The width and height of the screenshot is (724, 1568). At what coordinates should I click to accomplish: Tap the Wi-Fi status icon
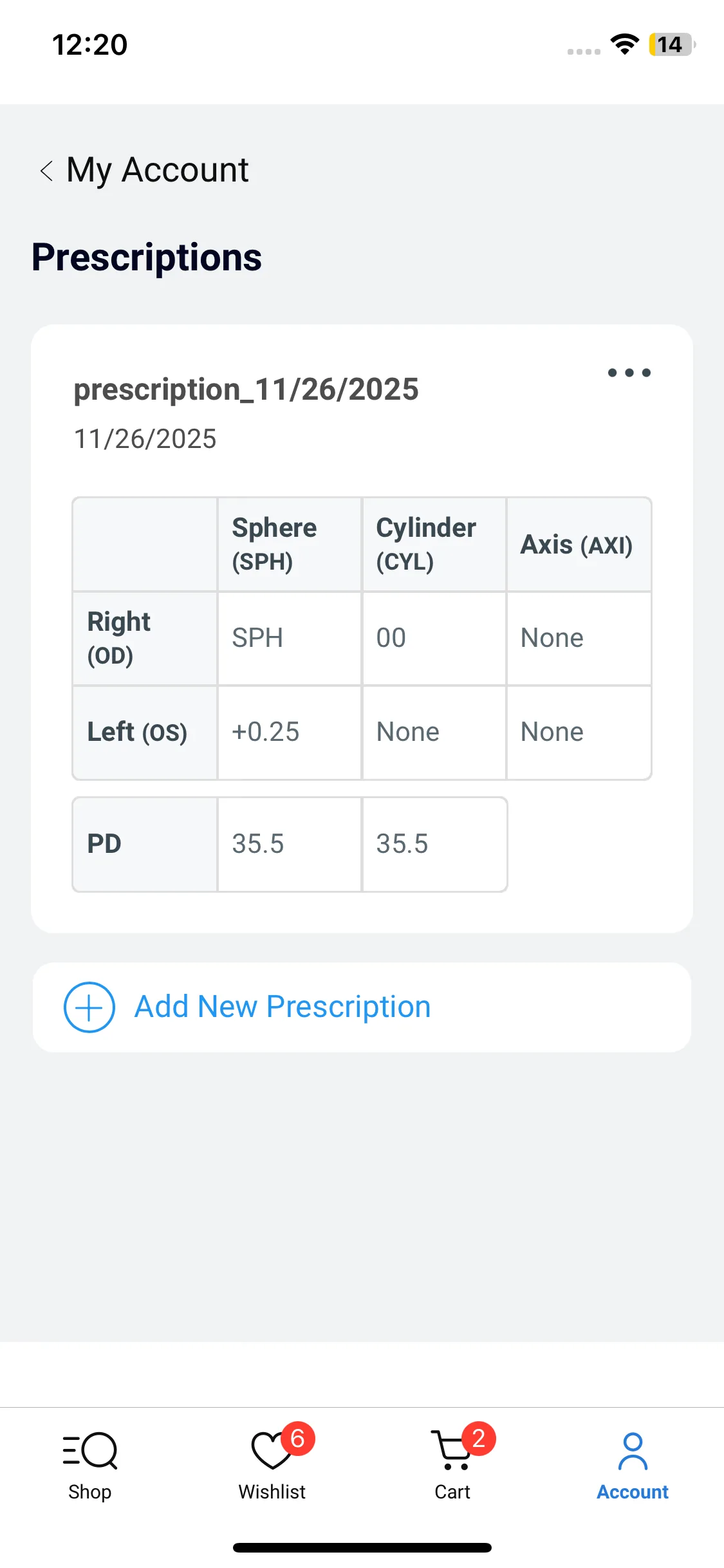pyautogui.click(x=624, y=44)
